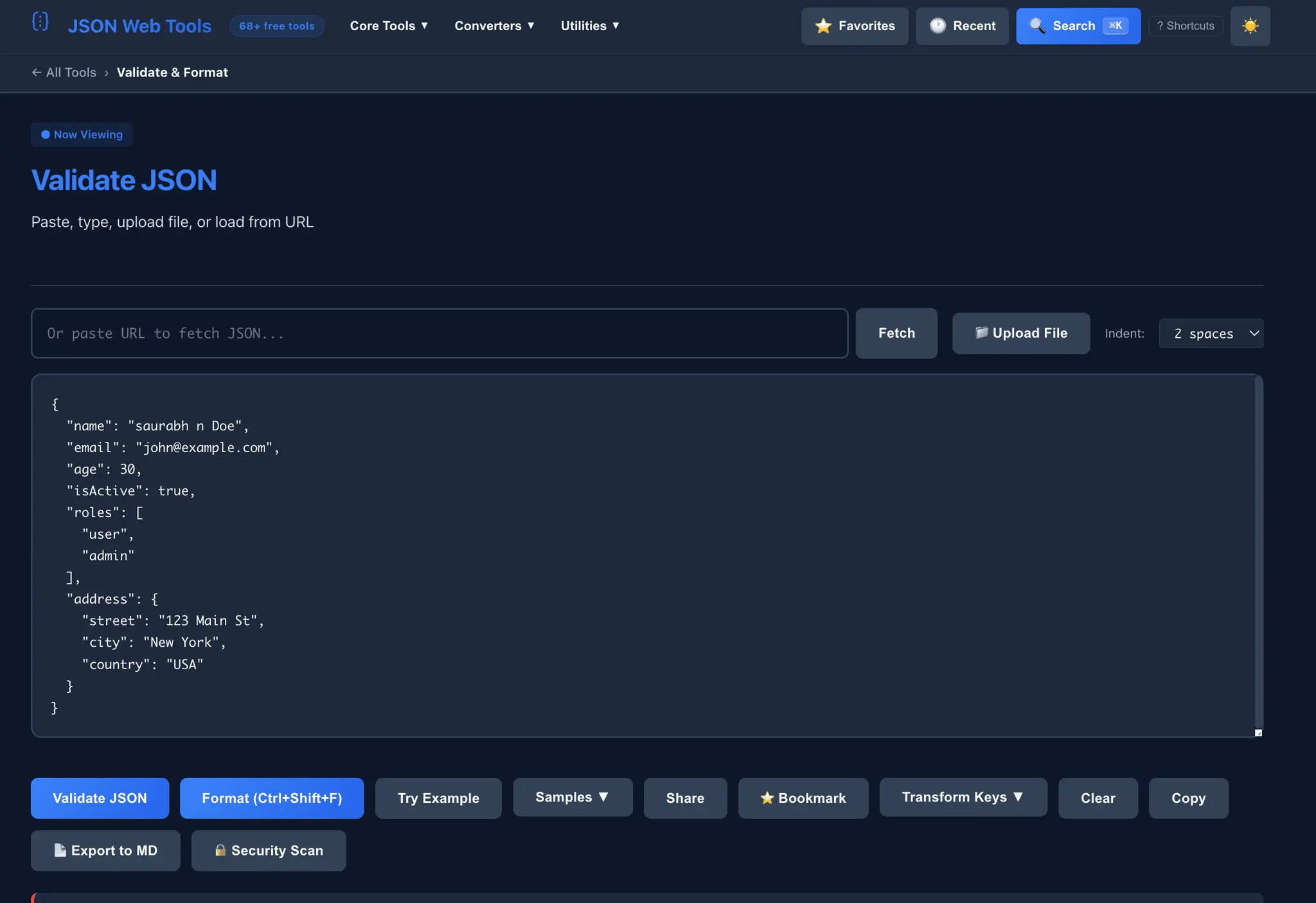Open the Indent spaces dropdown
This screenshot has width=1316, height=903.
click(1211, 333)
